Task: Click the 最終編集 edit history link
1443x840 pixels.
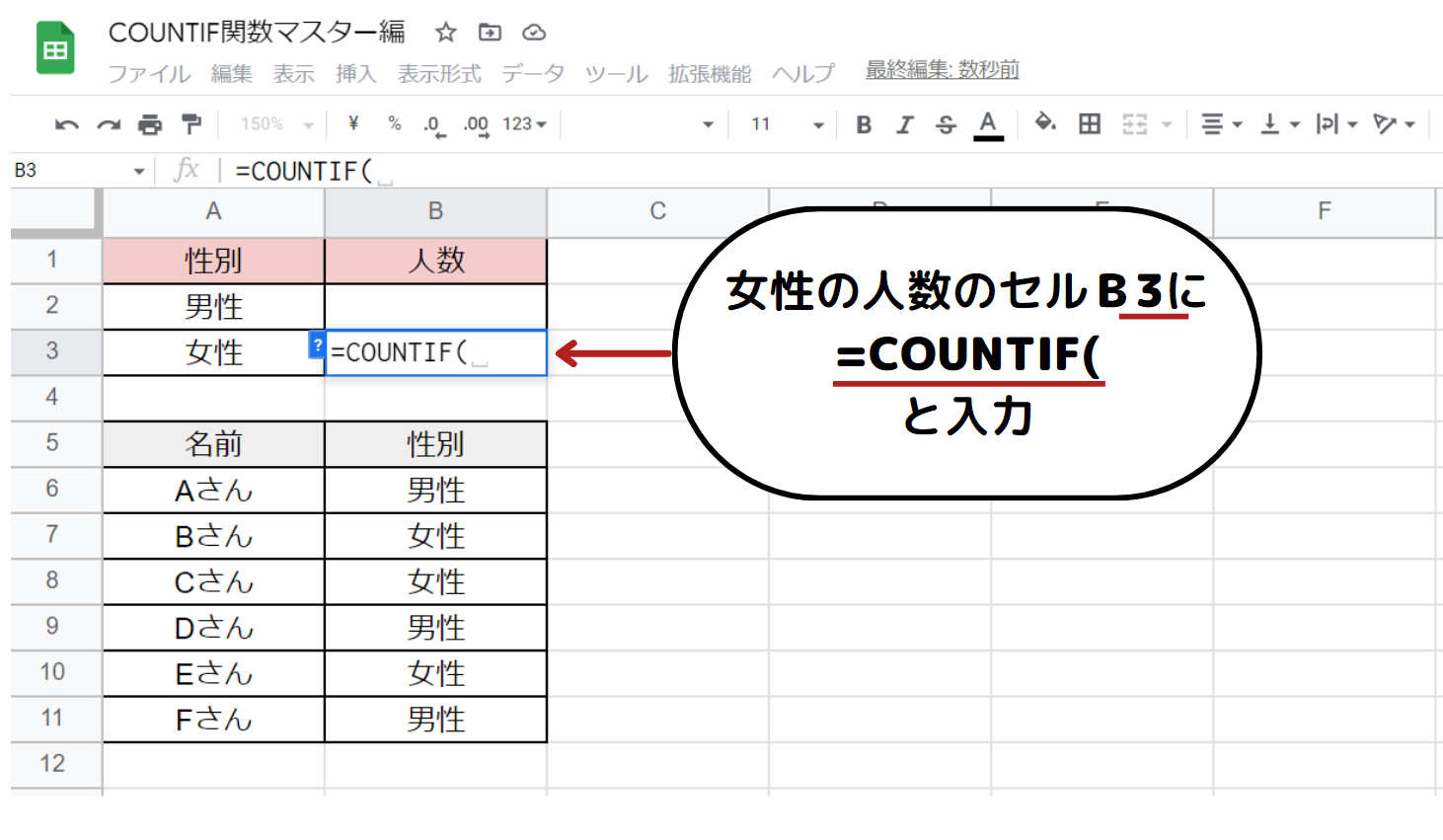Action: pos(942,70)
